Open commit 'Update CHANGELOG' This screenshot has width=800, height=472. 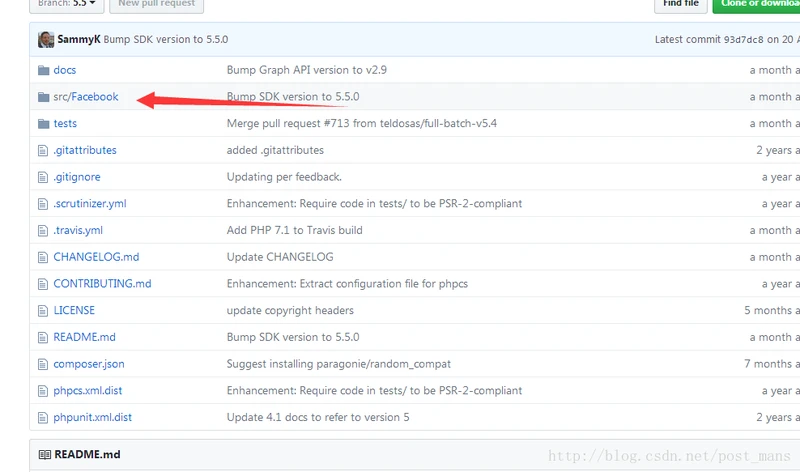(x=280, y=257)
